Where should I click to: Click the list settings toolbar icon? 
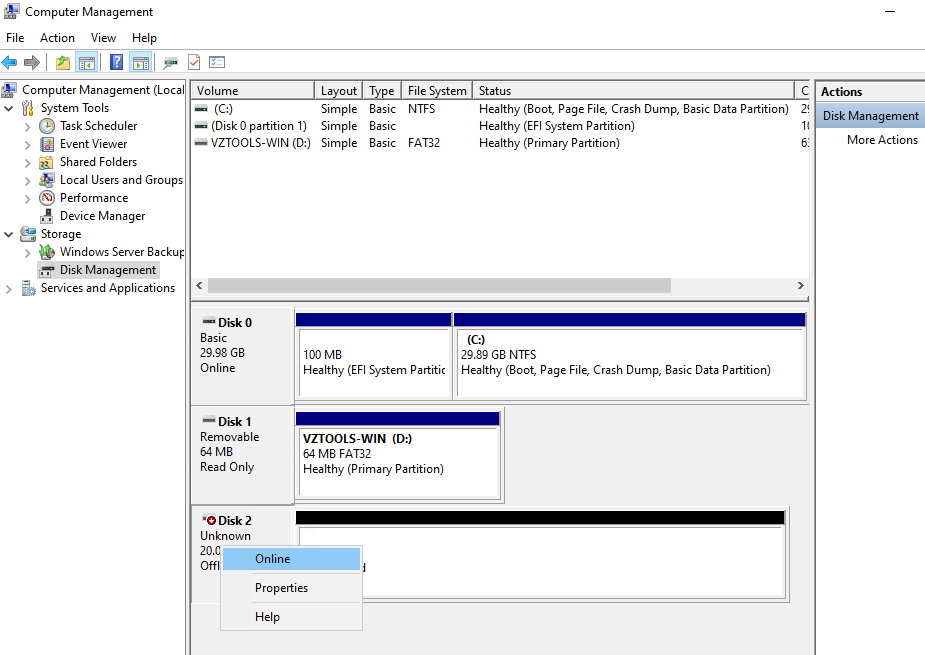(217, 62)
